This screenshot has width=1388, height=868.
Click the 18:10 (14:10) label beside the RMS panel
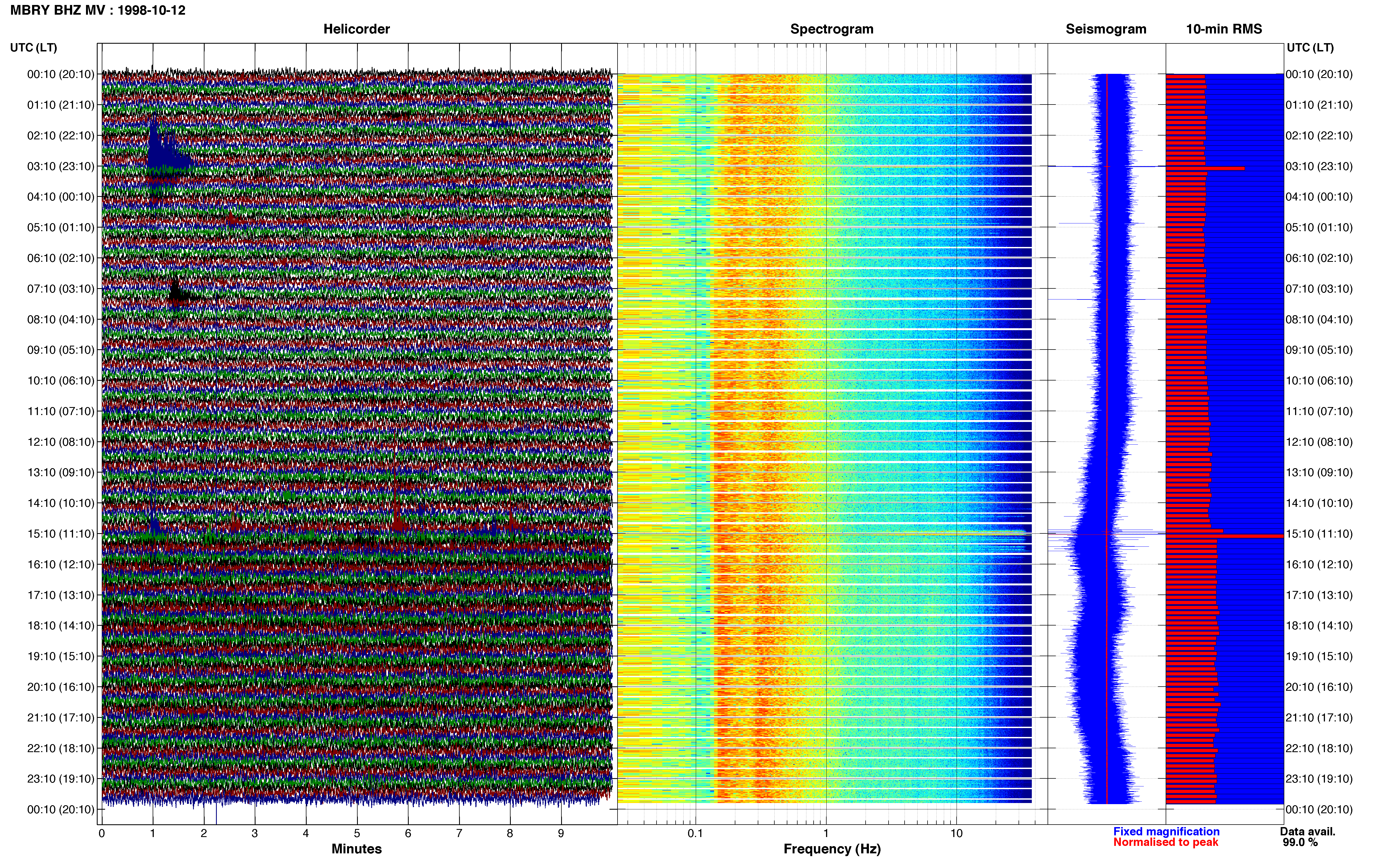(1319, 626)
